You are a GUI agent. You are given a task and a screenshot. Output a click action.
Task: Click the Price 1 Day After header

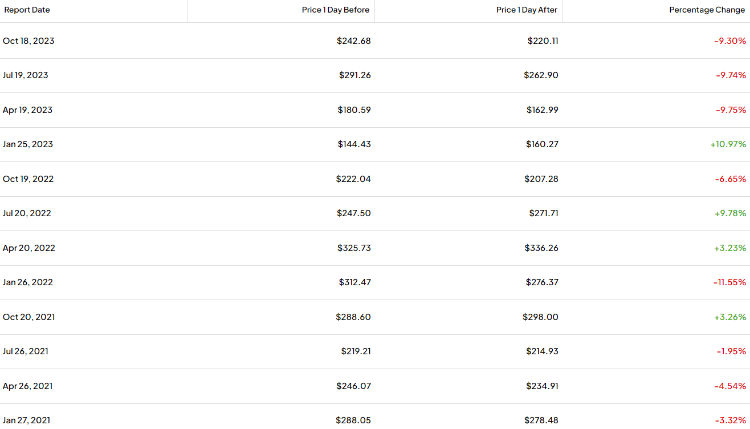[527, 10]
